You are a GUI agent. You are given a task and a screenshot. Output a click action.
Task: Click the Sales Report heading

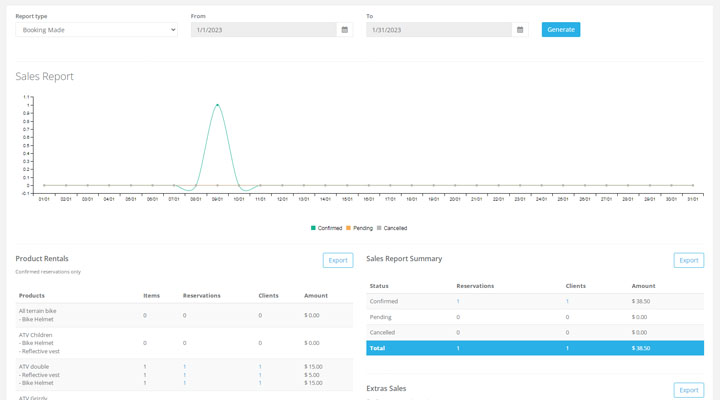pyautogui.click(x=45, y=76)
